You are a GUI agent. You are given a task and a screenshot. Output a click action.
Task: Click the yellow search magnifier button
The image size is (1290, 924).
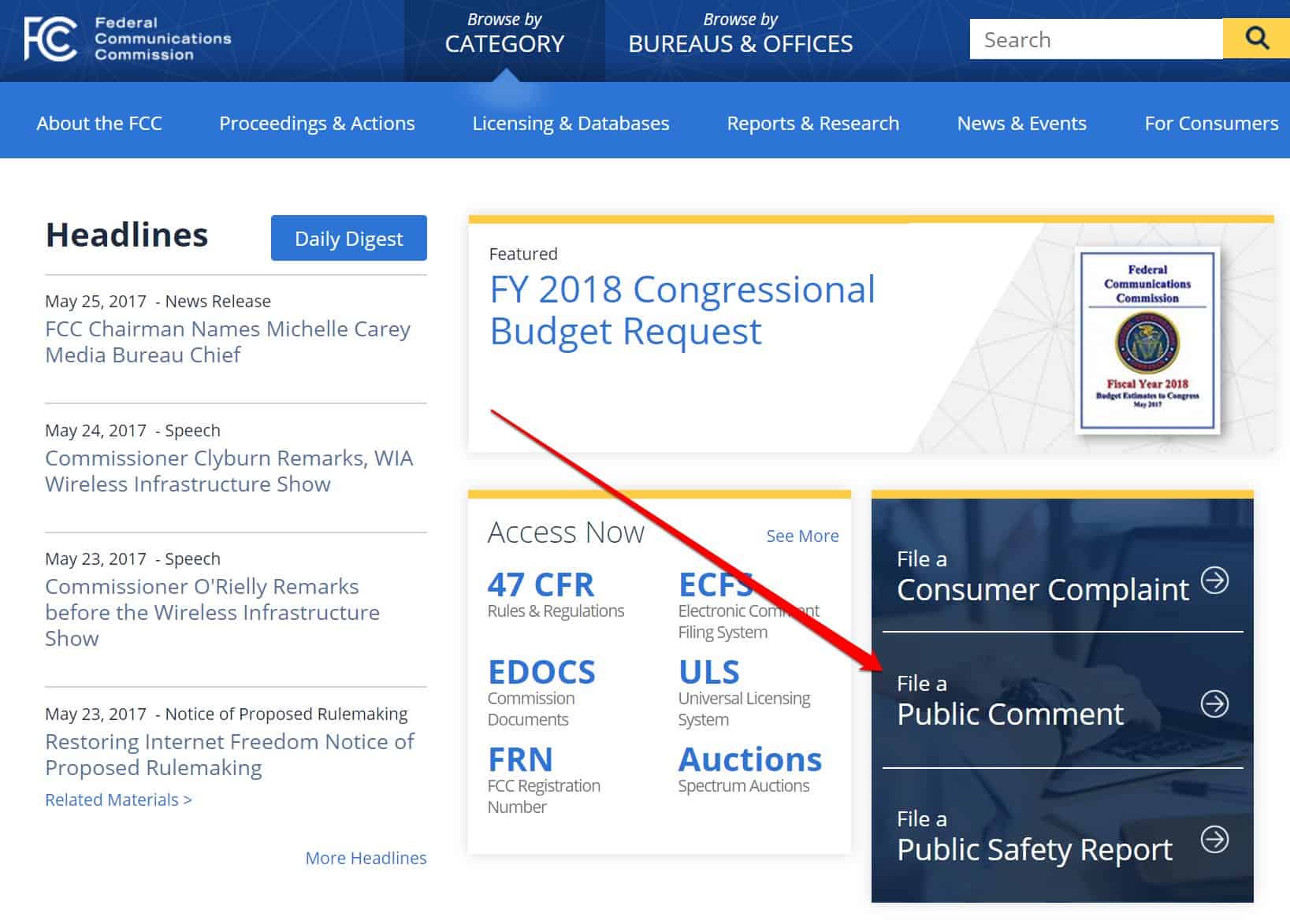pyautogui.click(x=1256, y=39)
